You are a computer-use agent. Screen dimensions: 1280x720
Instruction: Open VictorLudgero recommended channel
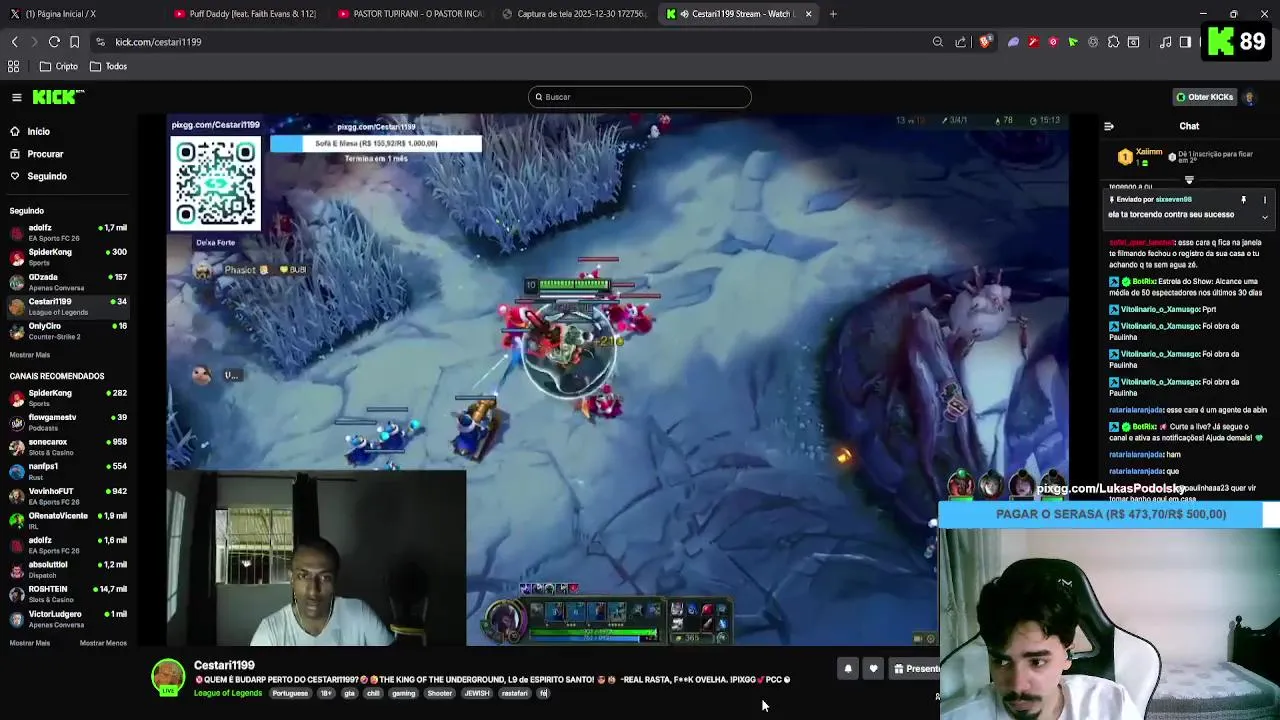[x=68, y=618]
